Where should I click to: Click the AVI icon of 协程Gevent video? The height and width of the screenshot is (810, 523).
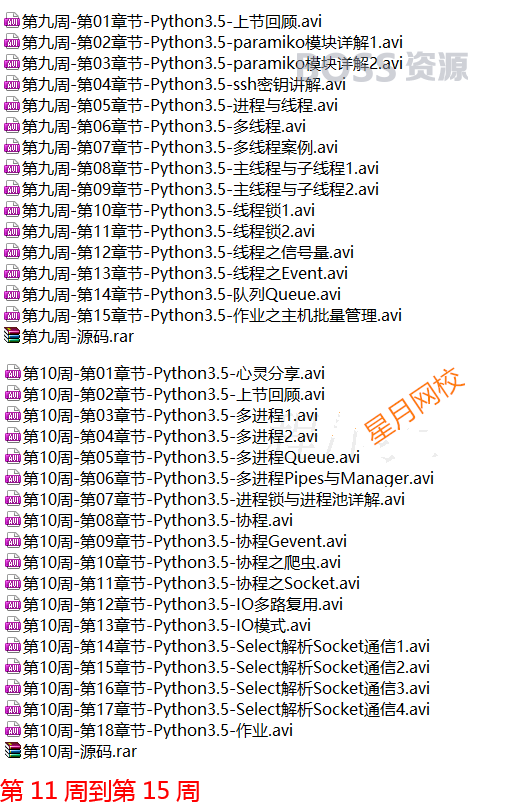pos(13,541)
